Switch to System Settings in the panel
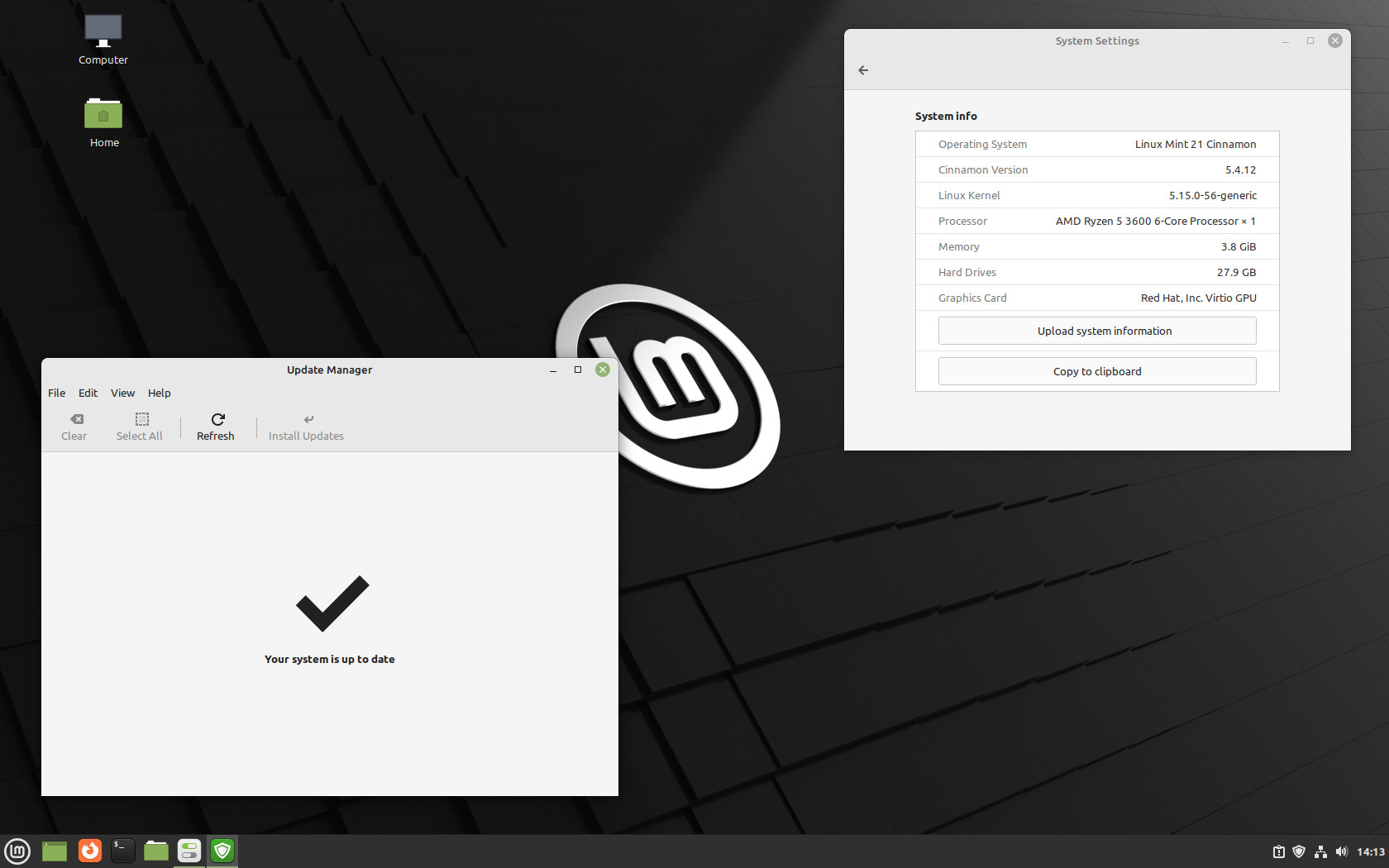 189,851
